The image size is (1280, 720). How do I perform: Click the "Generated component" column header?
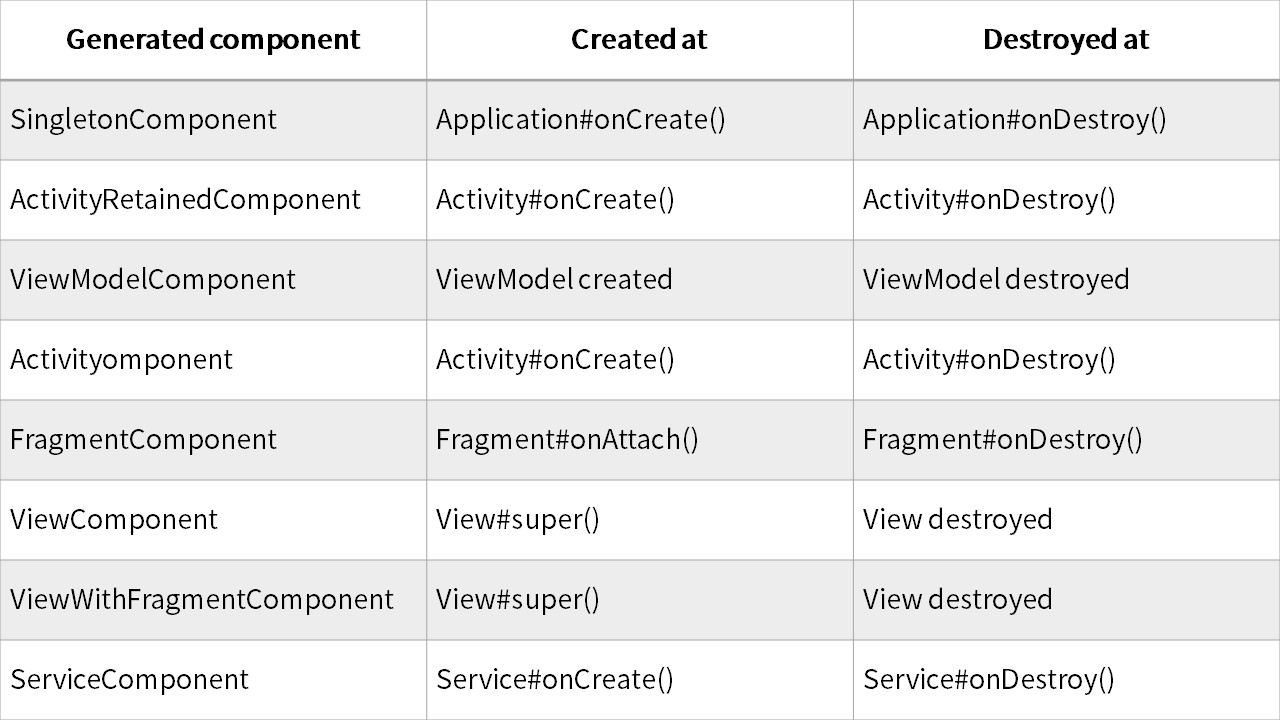click(213, 40)
